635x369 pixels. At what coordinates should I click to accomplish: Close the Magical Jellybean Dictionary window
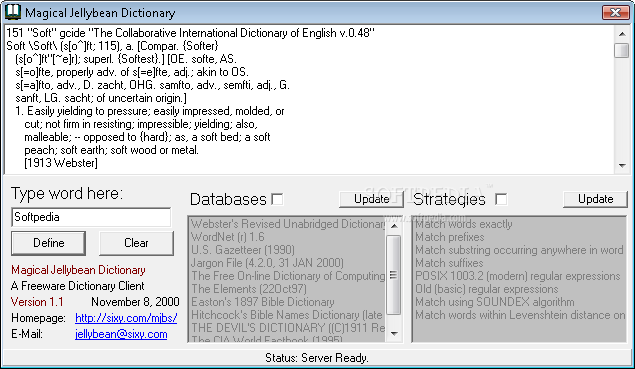click(615, 13)
